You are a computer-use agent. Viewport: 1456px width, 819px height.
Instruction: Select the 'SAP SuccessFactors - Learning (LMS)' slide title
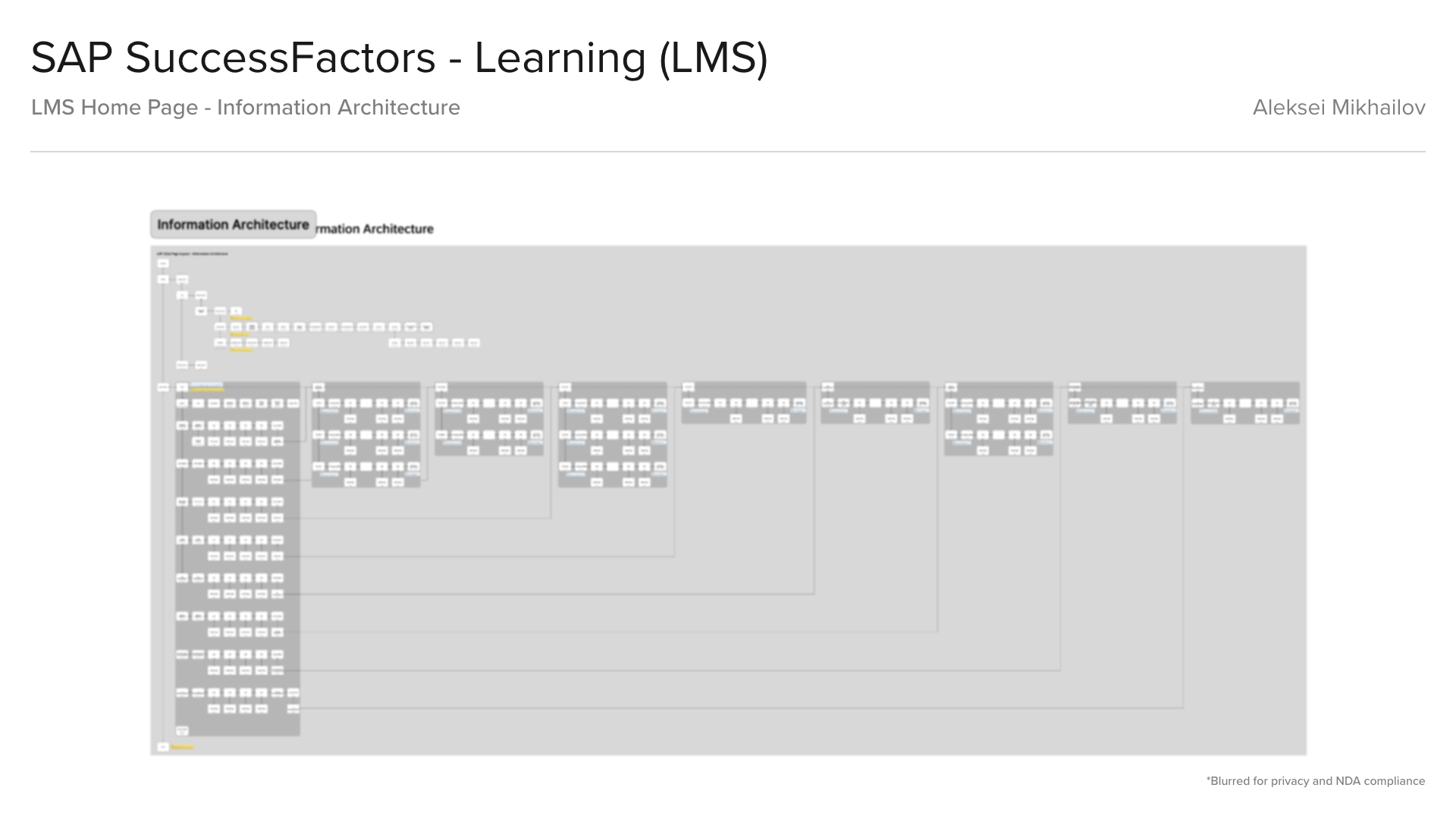tap(400, 58)
